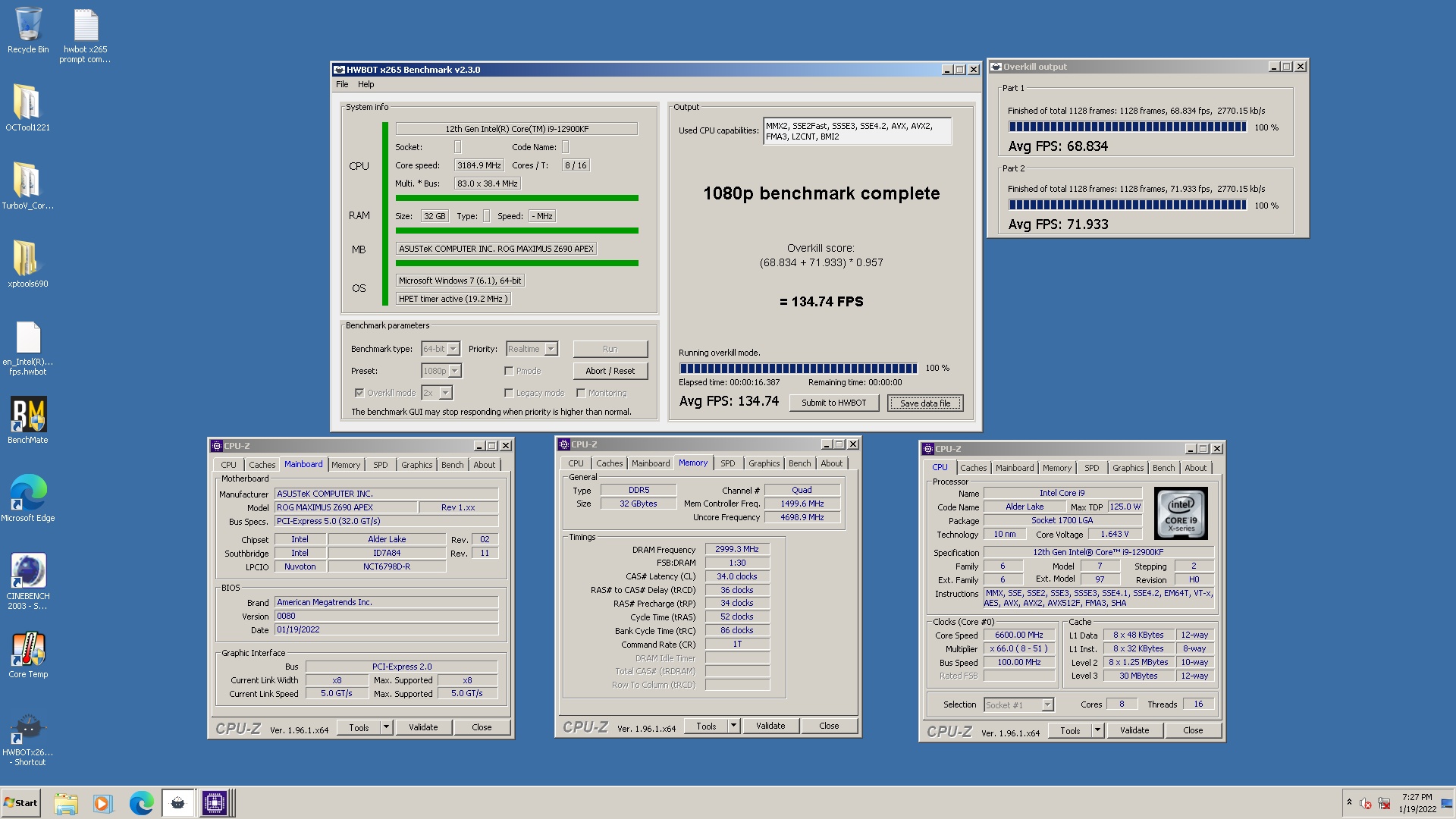Click the HWBOT x265 Benchmark title bar icon
The image size is (1456, 819).
click(x=339, y=70)
